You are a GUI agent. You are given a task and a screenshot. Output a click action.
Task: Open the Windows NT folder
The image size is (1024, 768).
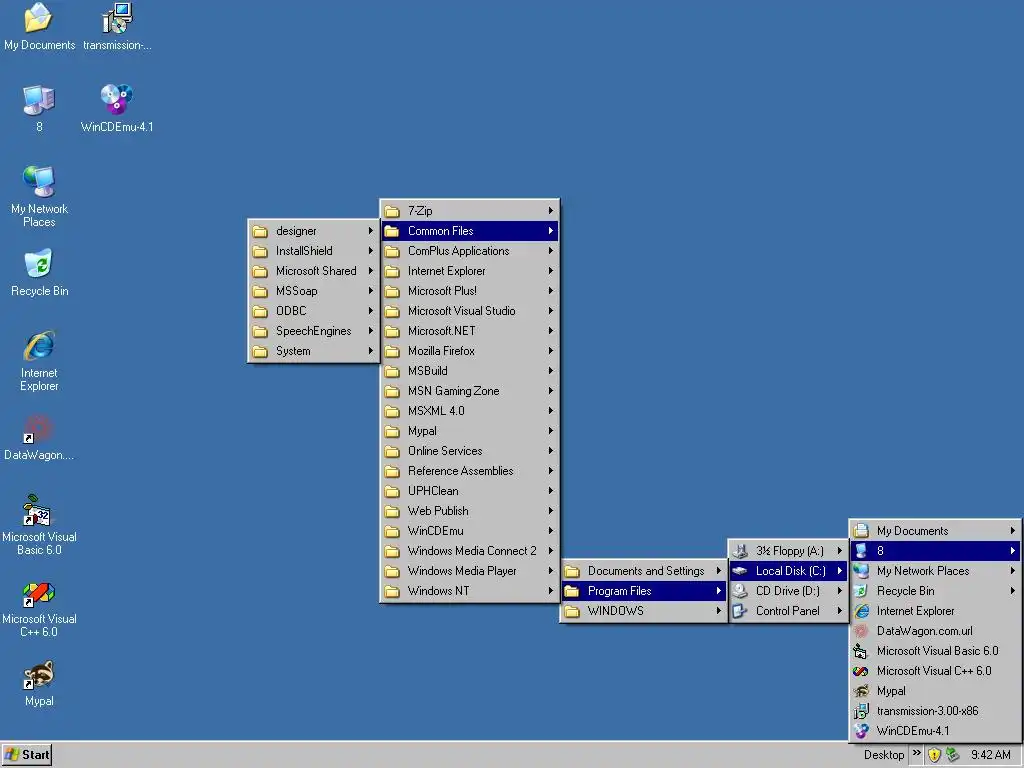click(470, 591)
